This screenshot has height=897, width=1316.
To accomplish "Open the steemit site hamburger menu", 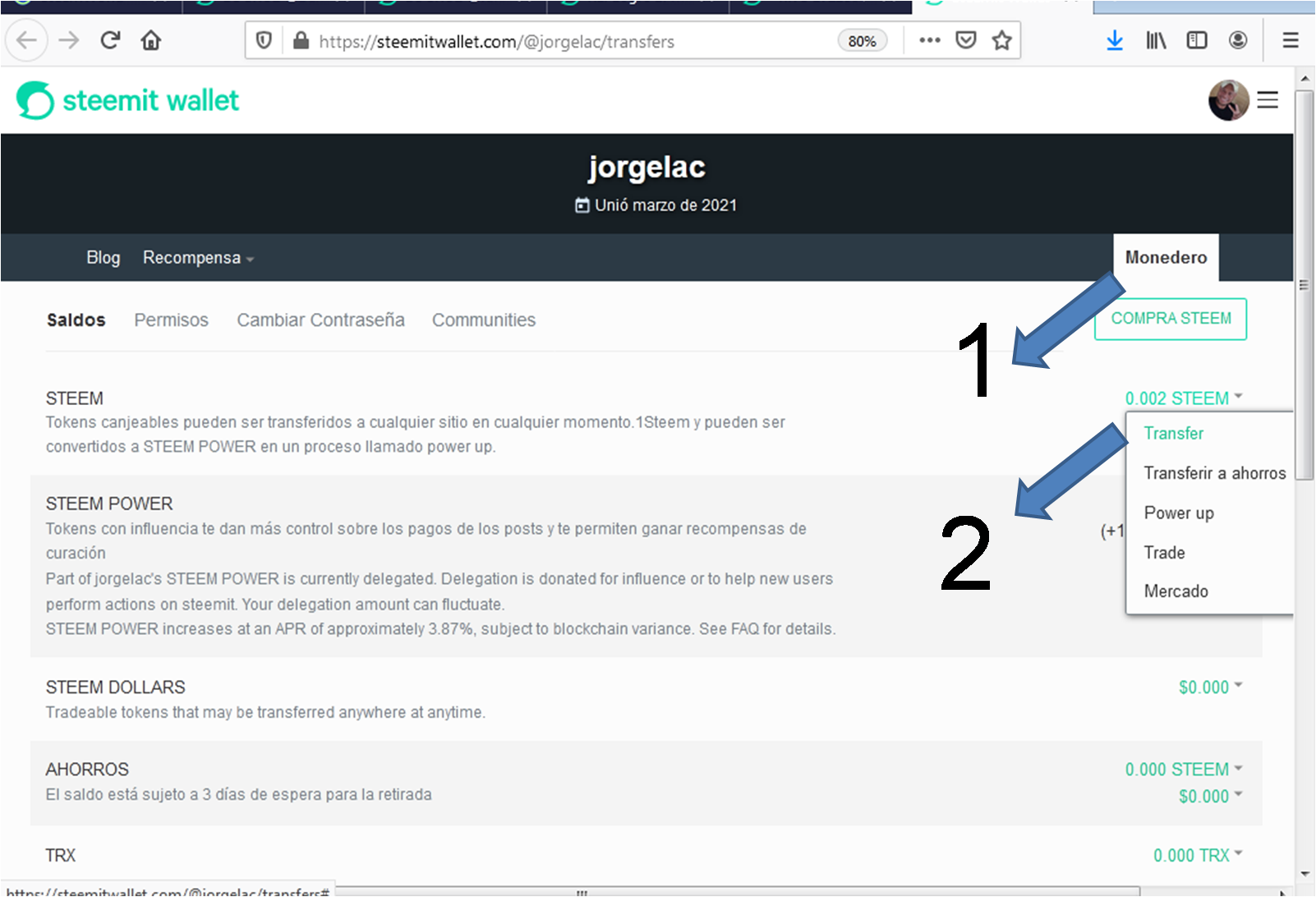I will [1268, 100].
